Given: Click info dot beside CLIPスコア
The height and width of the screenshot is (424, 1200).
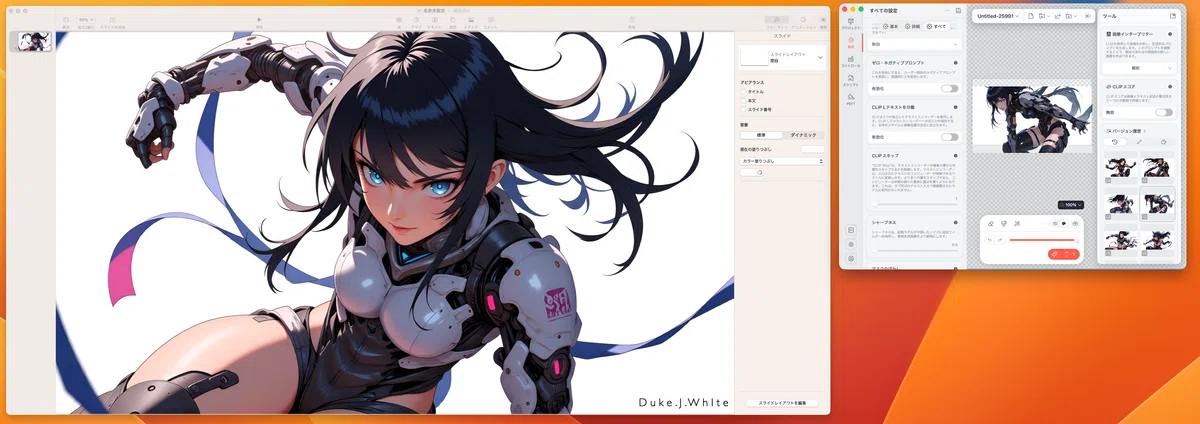Looking at the screenshot, I should tap(1170, 87).
